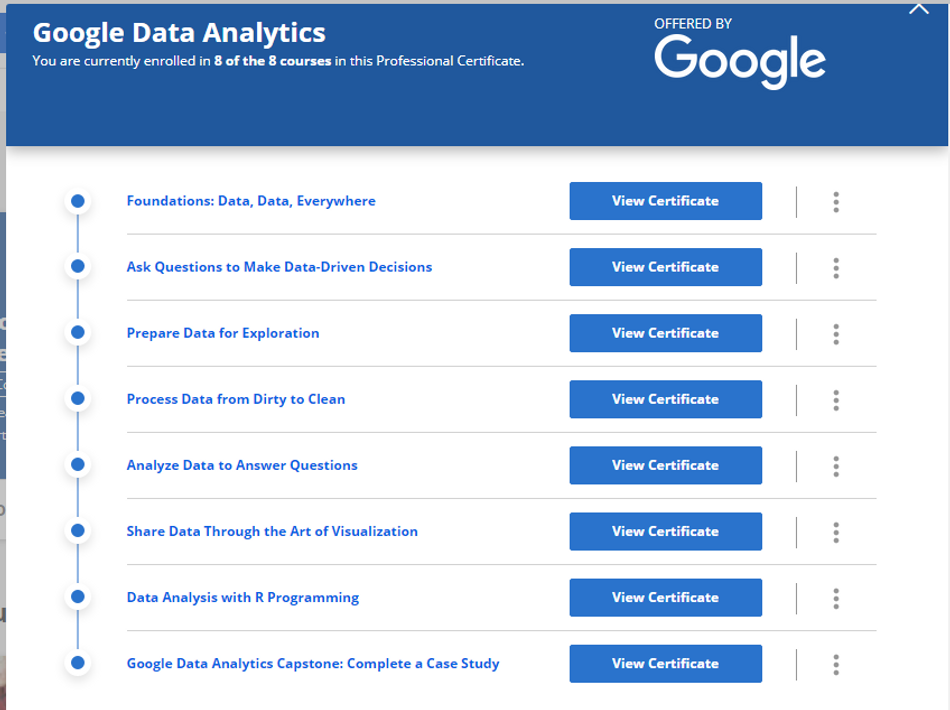Open Share Data Through the Art of Visualization
This screenshot has height=710, width=950.
272,531
